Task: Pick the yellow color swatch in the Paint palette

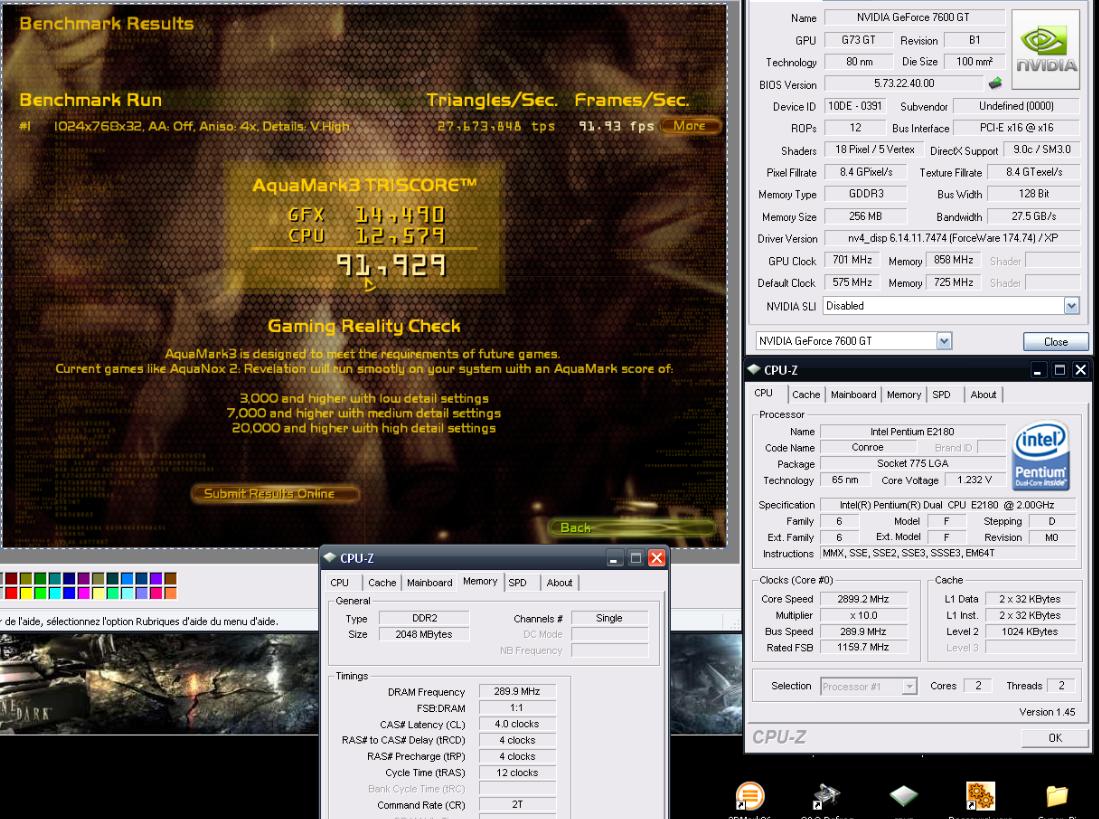Action: [26, 593]
